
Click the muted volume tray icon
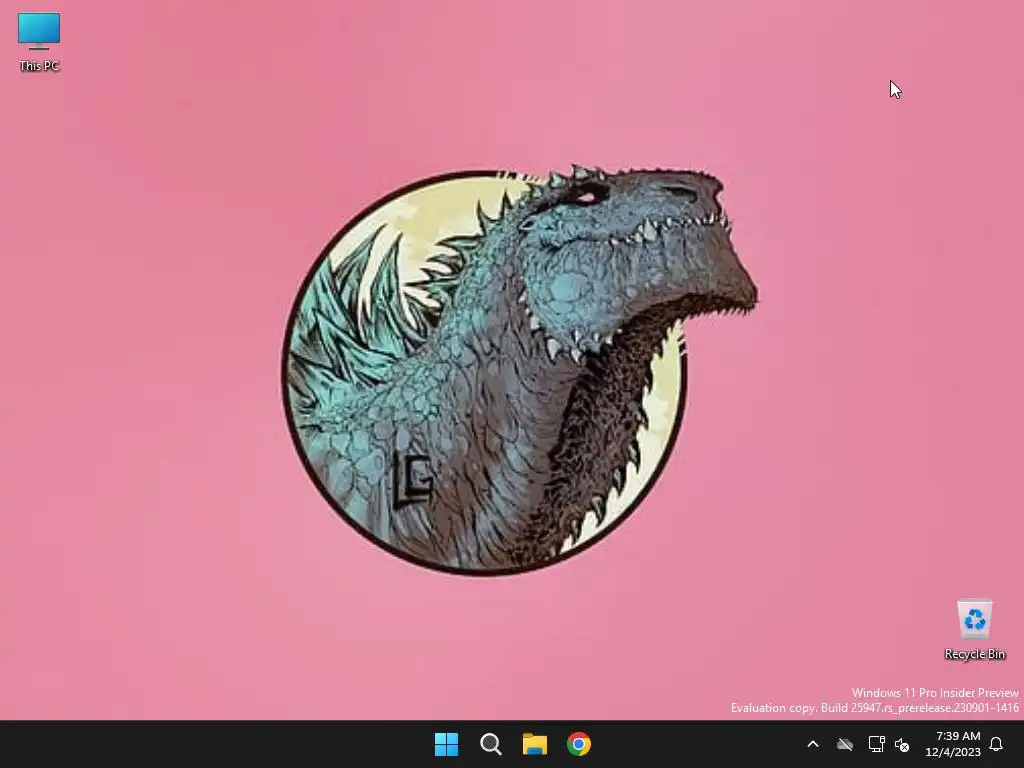(902, 744)
